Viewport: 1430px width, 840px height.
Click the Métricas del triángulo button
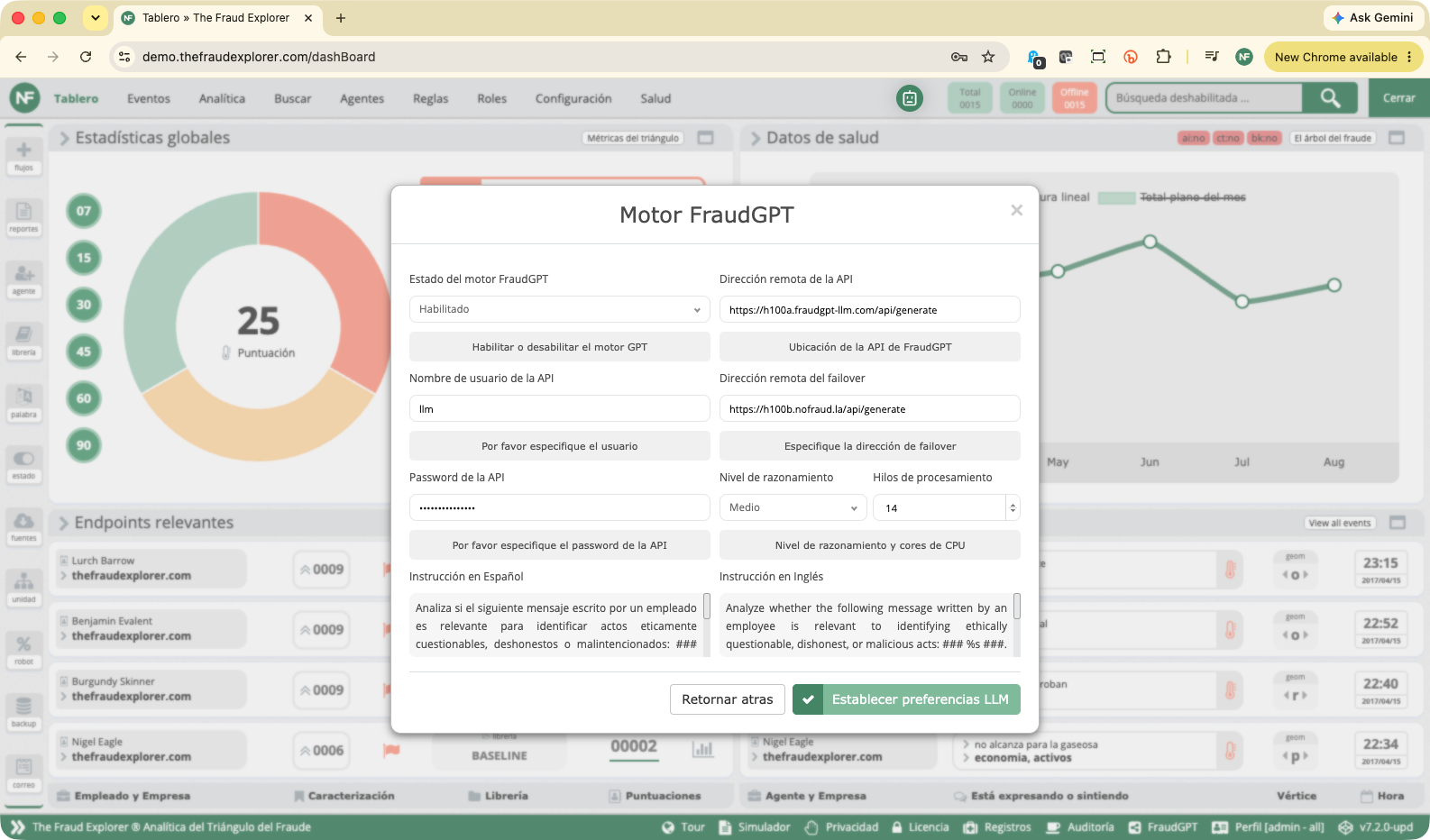[633, 138]
